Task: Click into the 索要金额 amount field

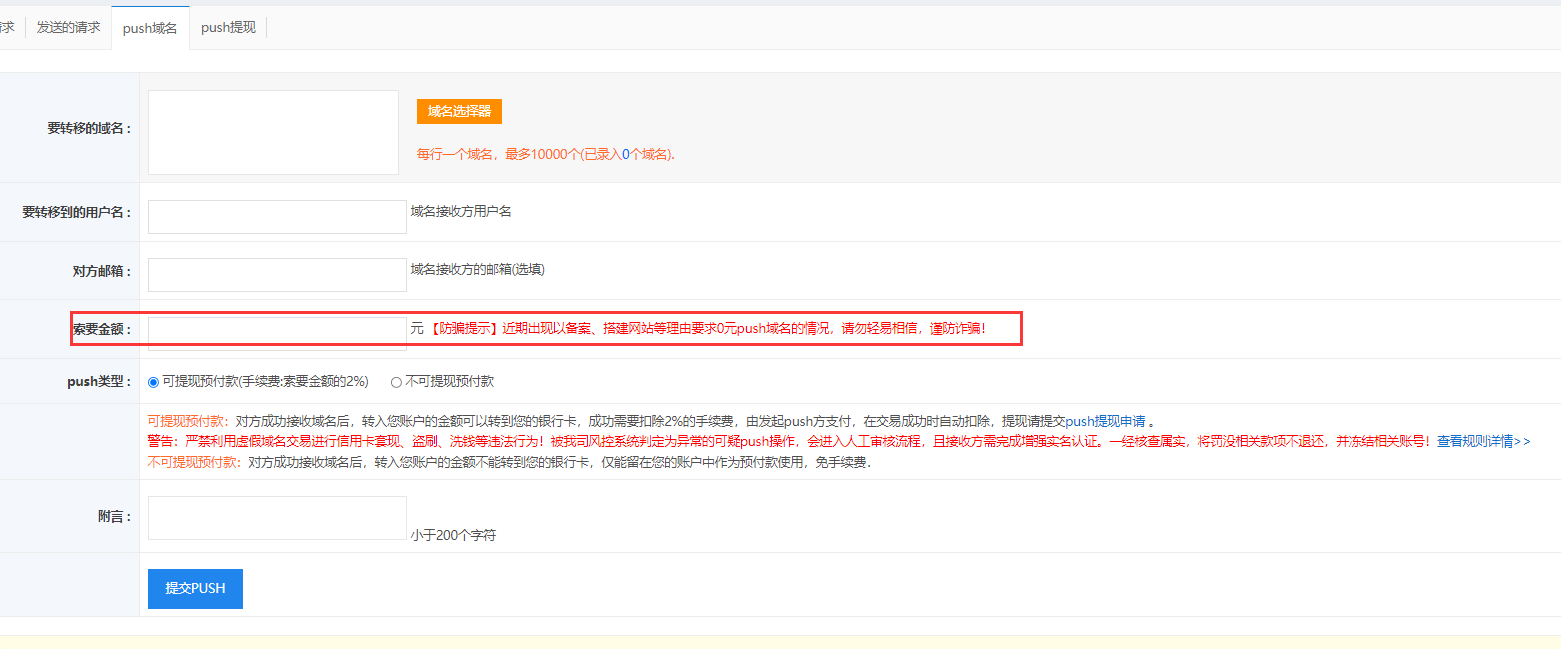Action: pos(277,333)
